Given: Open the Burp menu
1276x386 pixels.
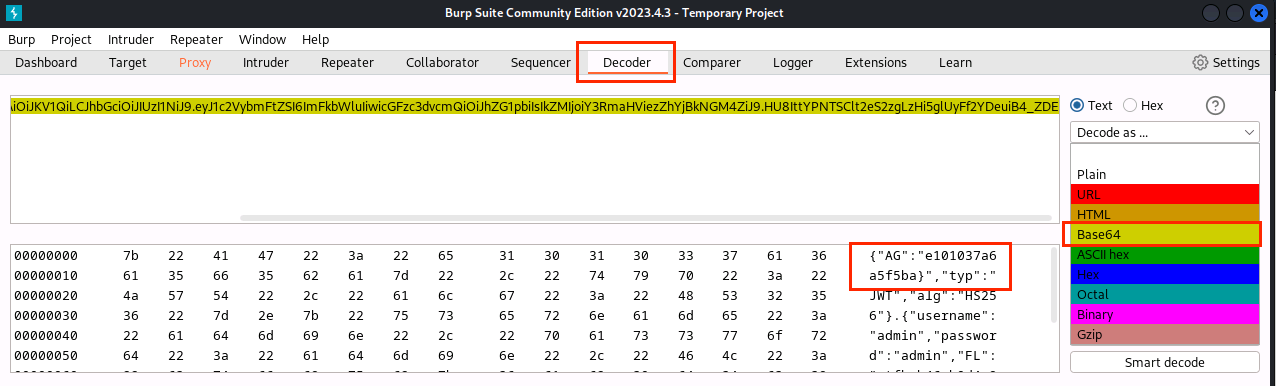Looking at the screenshot, I should [21, 39].
